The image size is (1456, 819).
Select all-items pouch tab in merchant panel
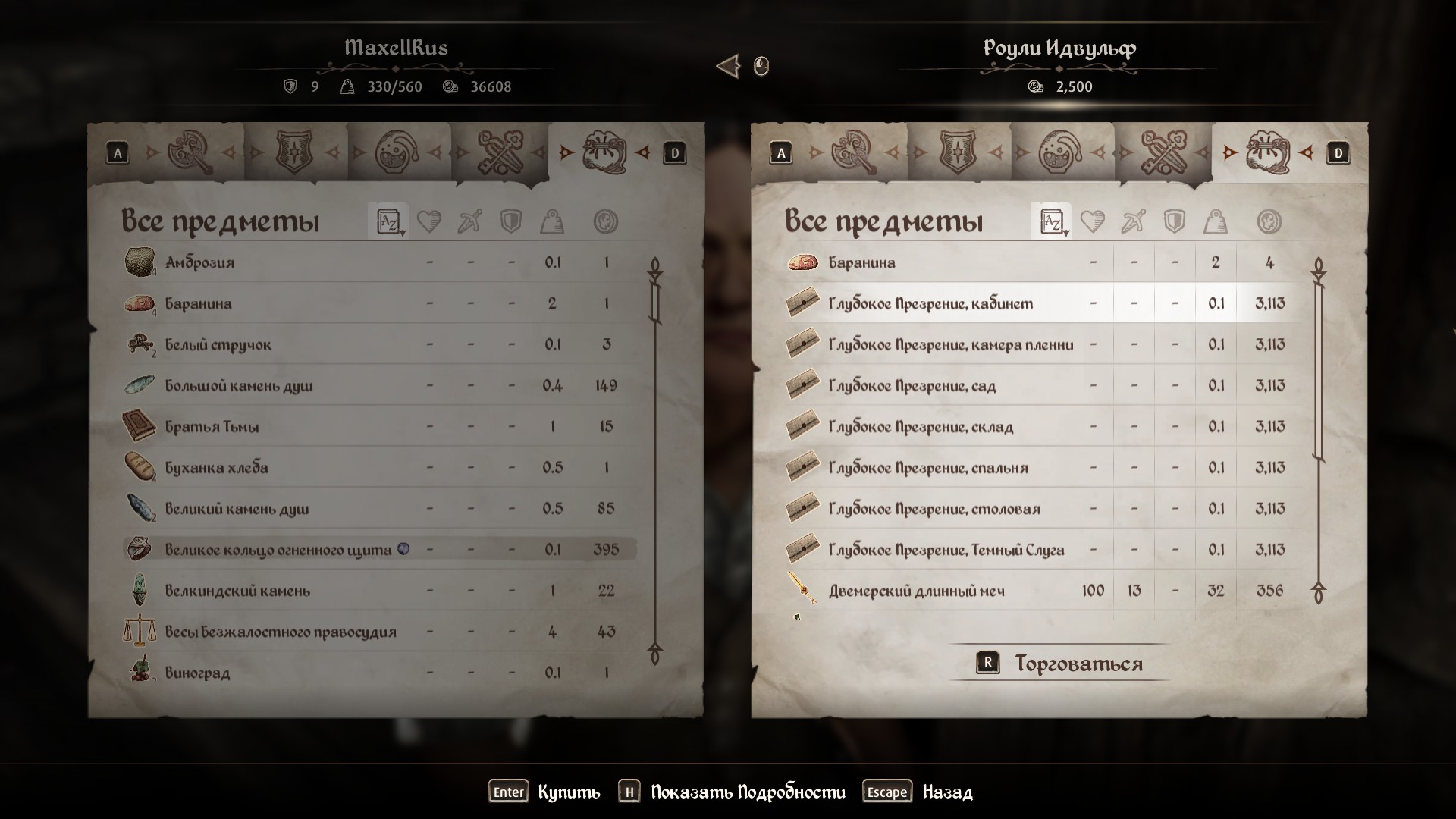[x=1267, y=153]
